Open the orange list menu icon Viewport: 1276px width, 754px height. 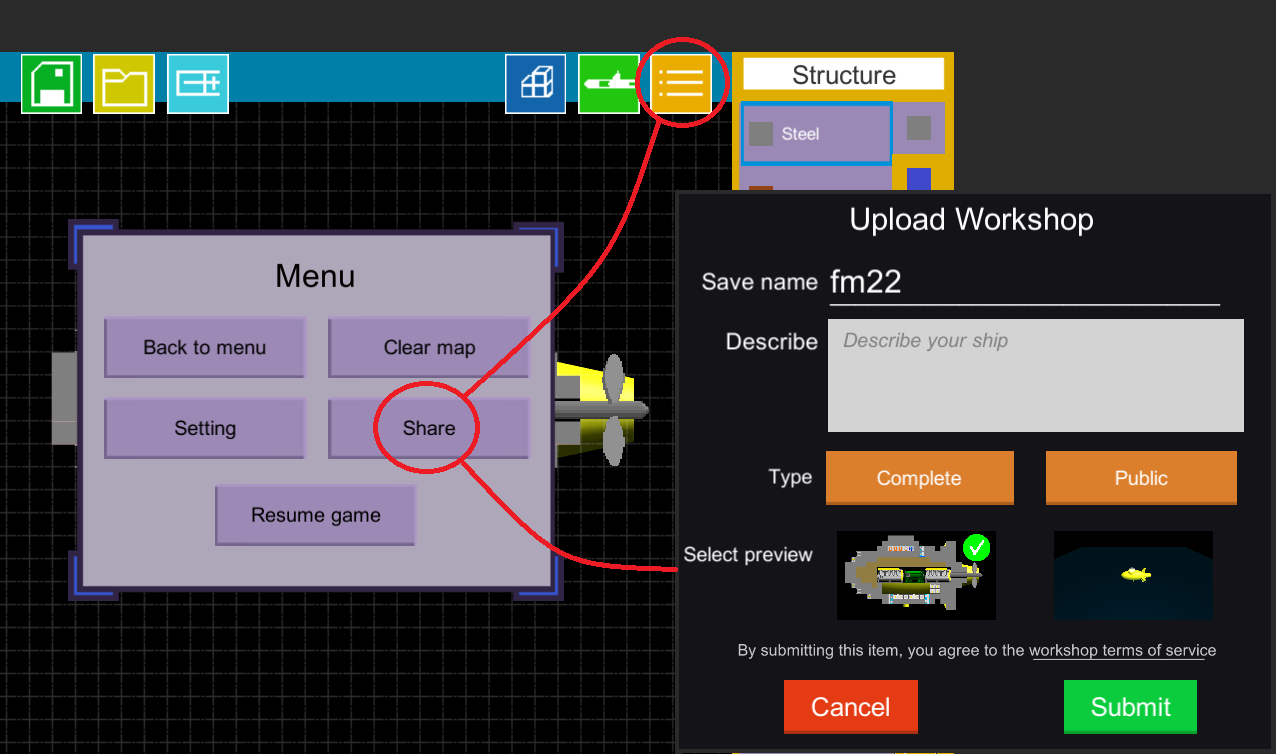[681, 83]
